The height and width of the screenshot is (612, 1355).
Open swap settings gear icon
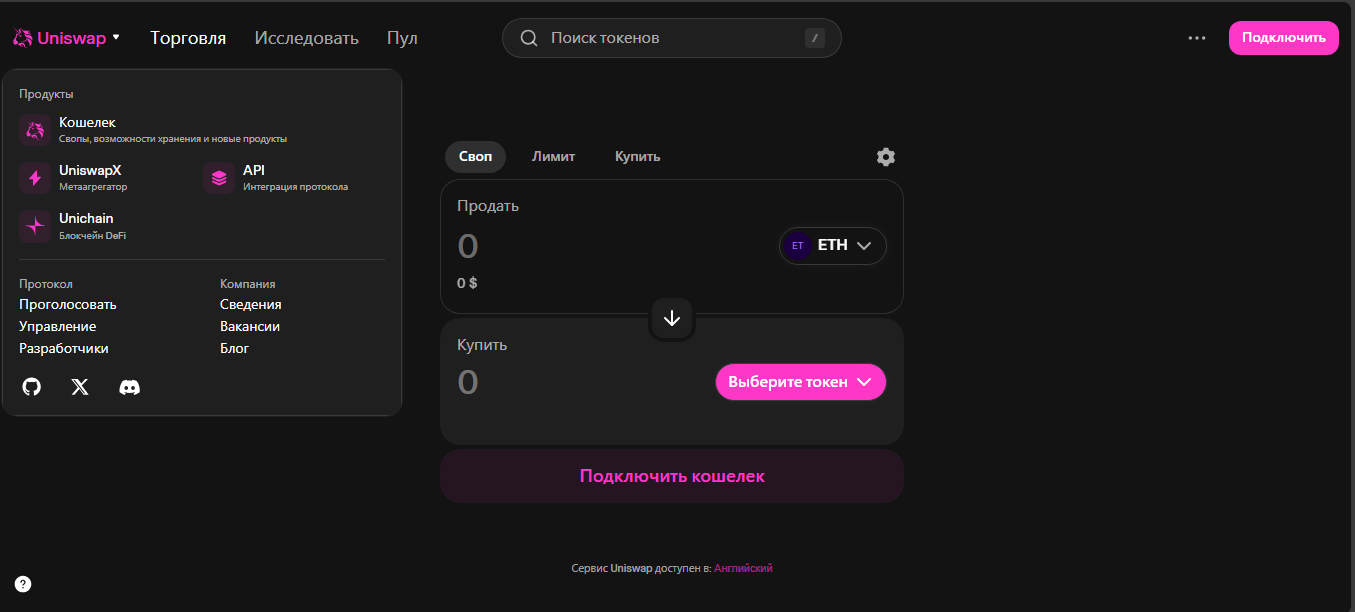[885, 157]
